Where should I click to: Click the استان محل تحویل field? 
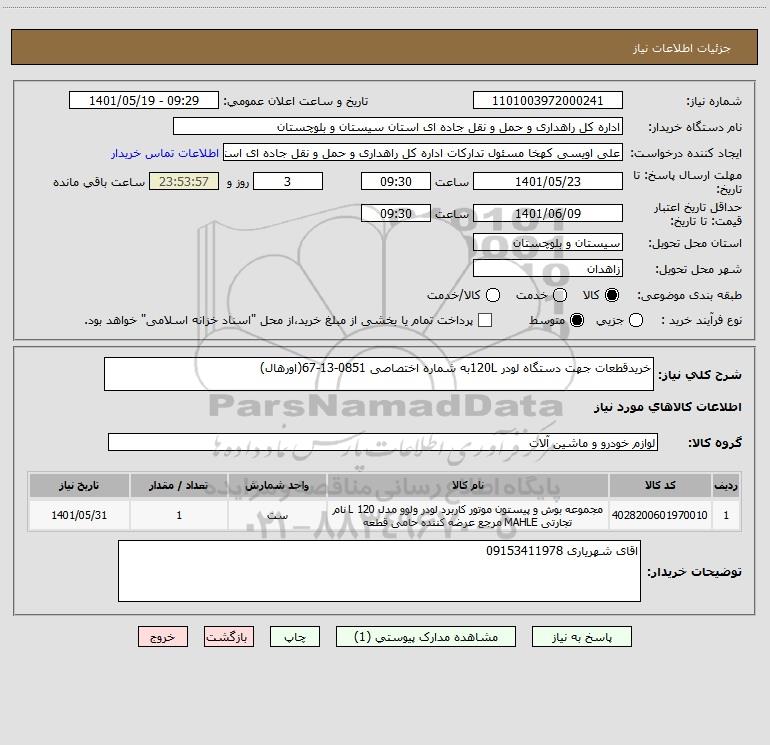tap(548, 242)
